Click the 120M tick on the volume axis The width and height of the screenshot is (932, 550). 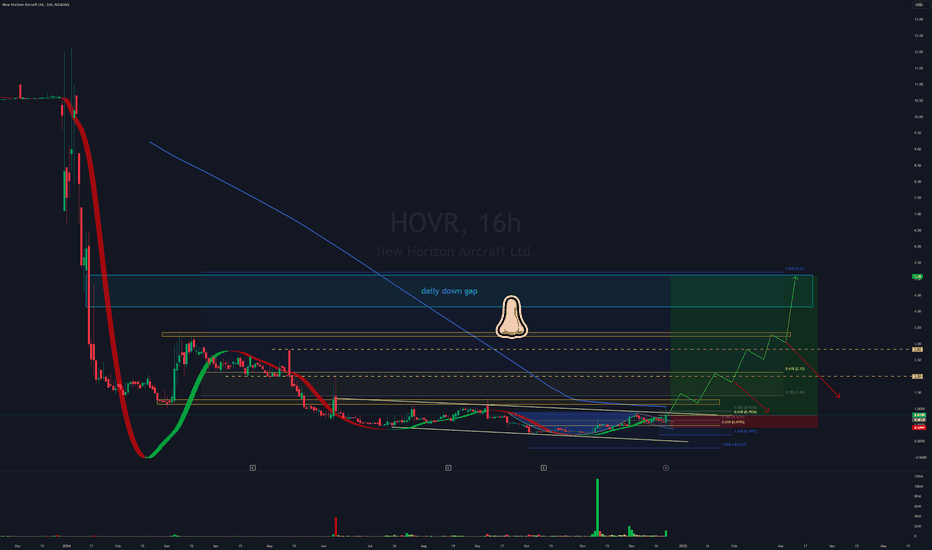click(919, 477)
